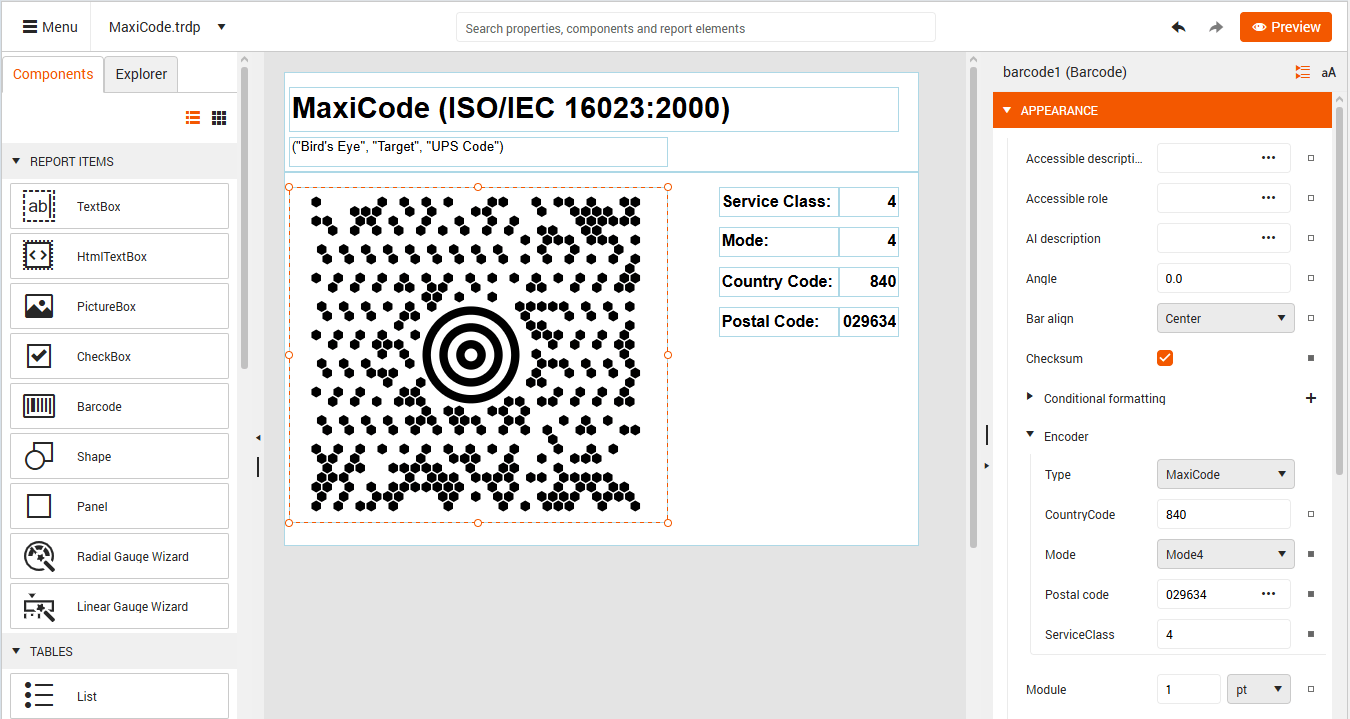Select the Radial Gauge Wizard component

[119, 556]
